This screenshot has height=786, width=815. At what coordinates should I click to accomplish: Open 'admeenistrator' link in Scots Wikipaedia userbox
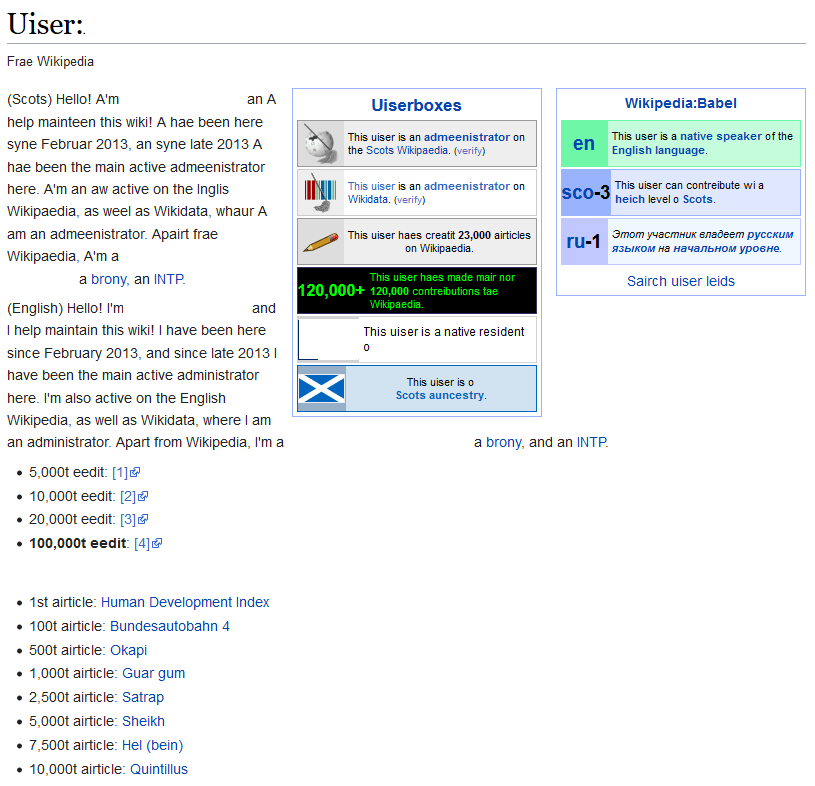(x=466, y=137)
